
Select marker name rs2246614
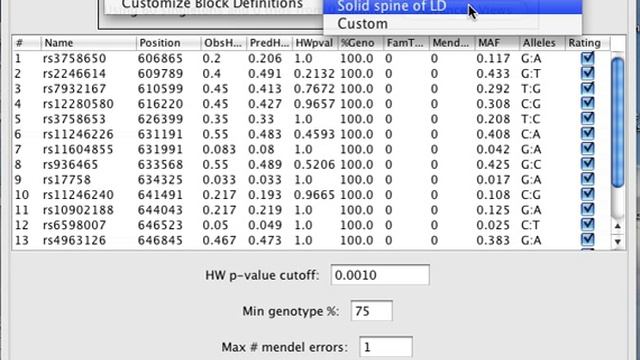pos(74,73)
